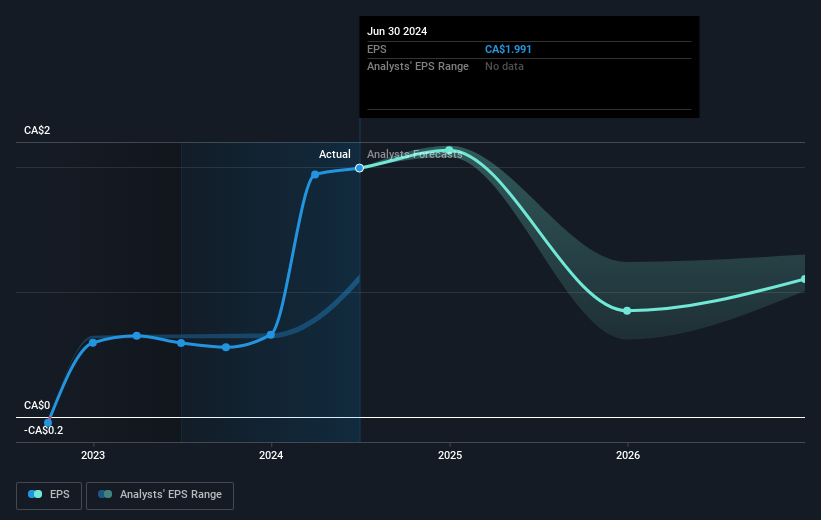Screen dimensions: 821x520
Task: Click the 2023 x-axis label
Action: point(93,455)
